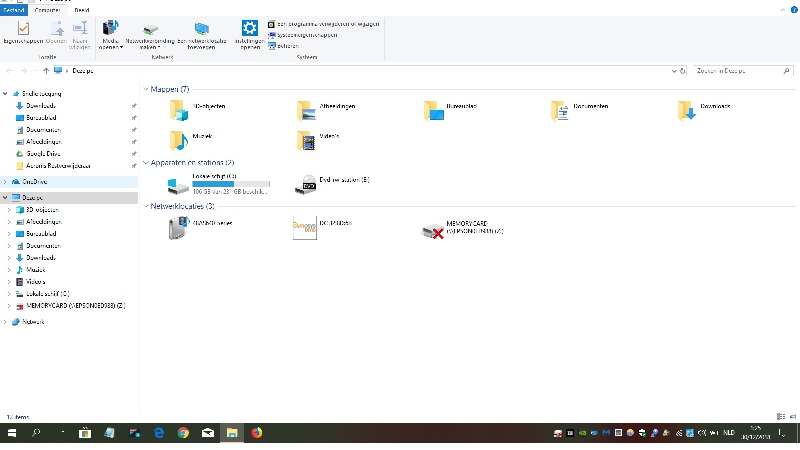The image size is (800, 450).
Task: Open the Bestand menu tab
Action: tap(13, 10)
